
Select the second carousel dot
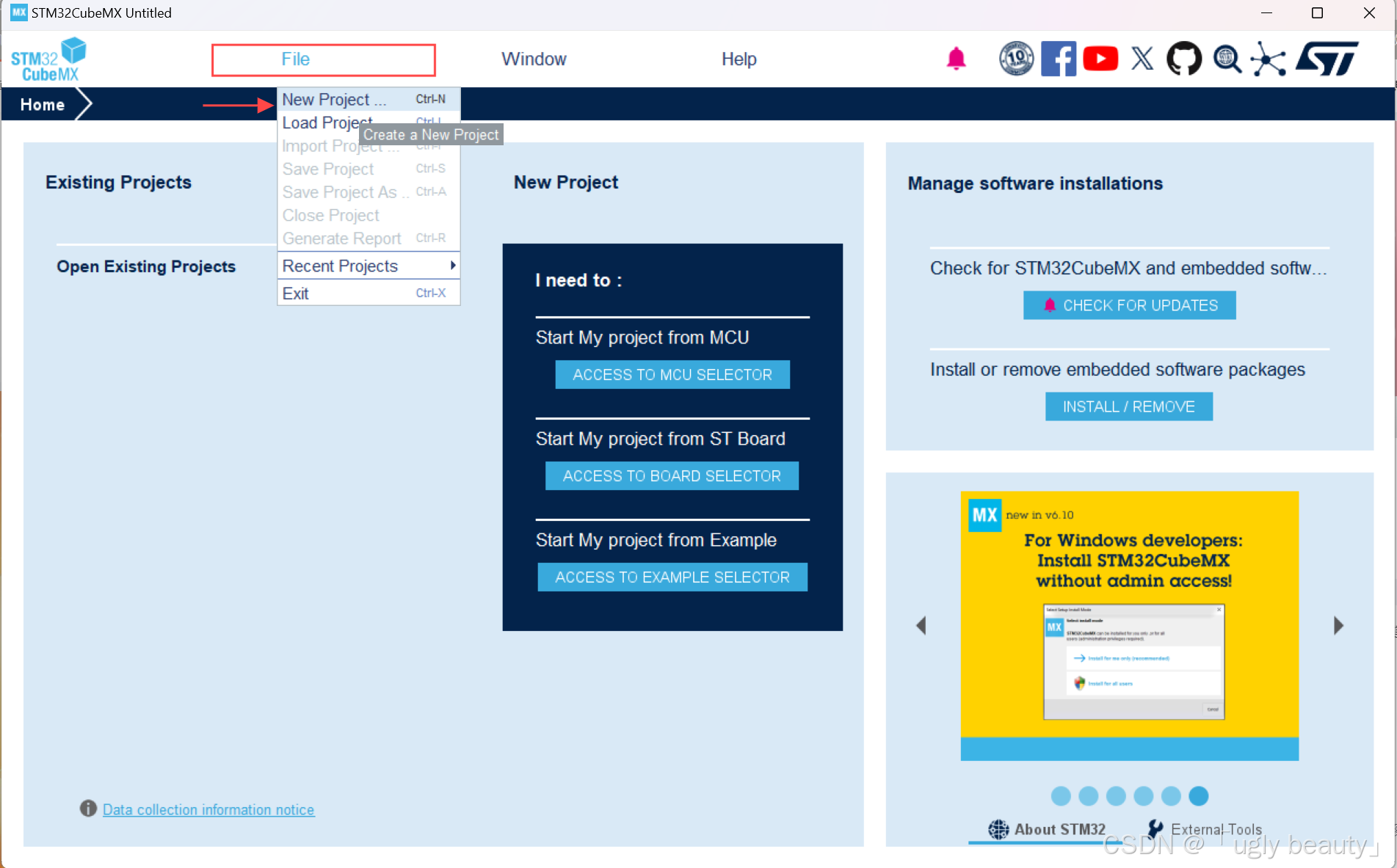click(x=1089, y=796)
